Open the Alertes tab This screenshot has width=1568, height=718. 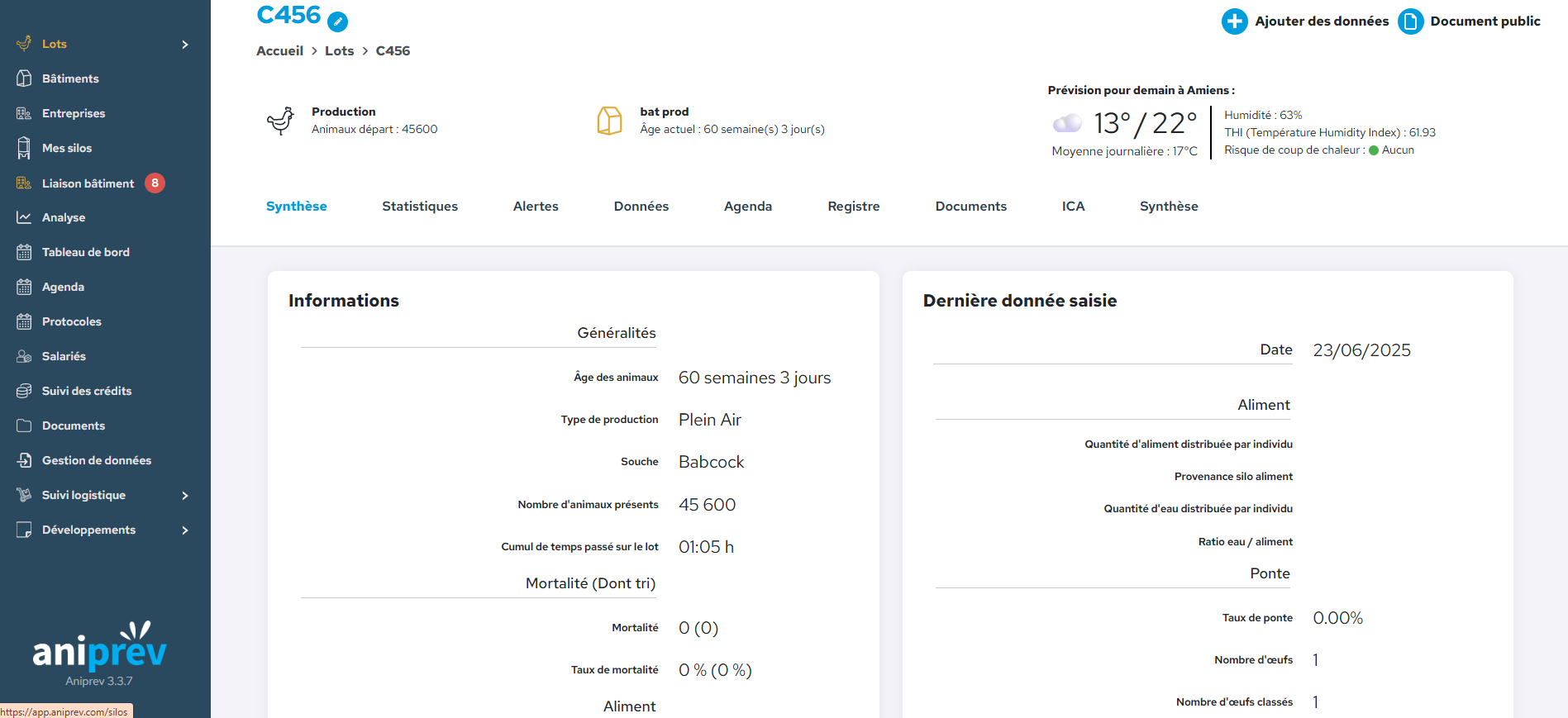coord(536,207)
